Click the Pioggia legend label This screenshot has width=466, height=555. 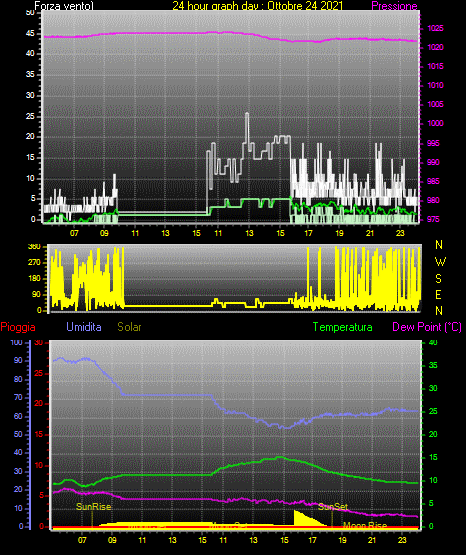pyautogui.click(x=18, y=327)
